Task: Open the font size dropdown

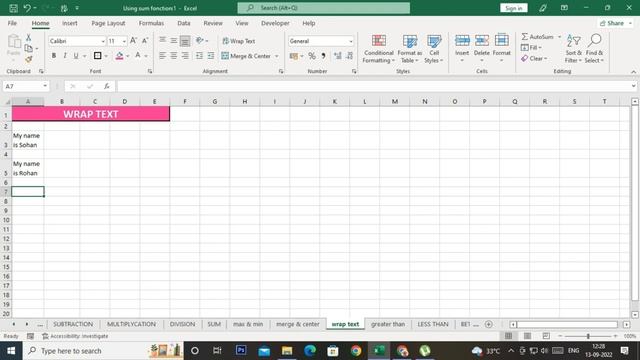Action: click(124, 41)
